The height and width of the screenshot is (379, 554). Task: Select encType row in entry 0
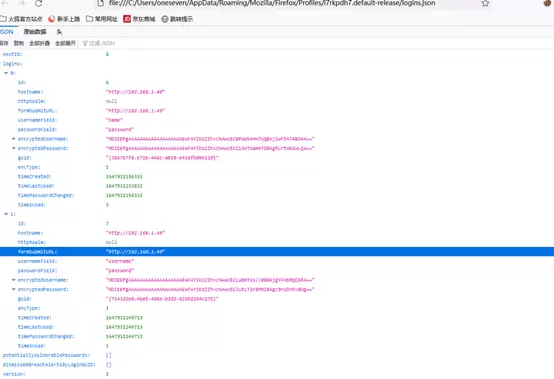[277, 167]
